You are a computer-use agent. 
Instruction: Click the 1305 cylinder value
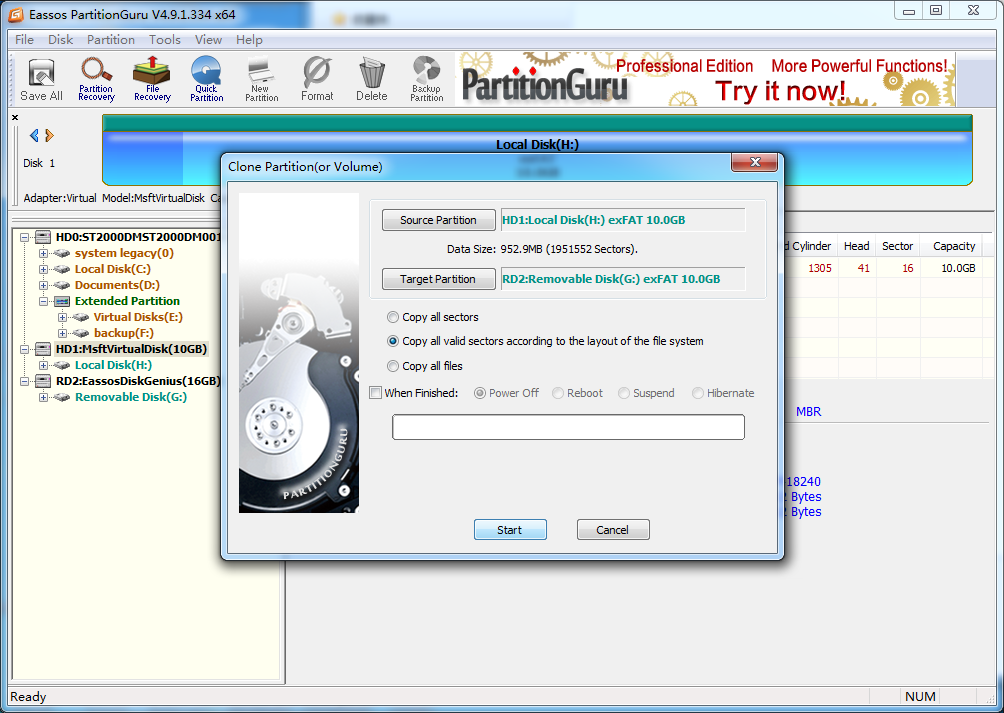[820, 268]
